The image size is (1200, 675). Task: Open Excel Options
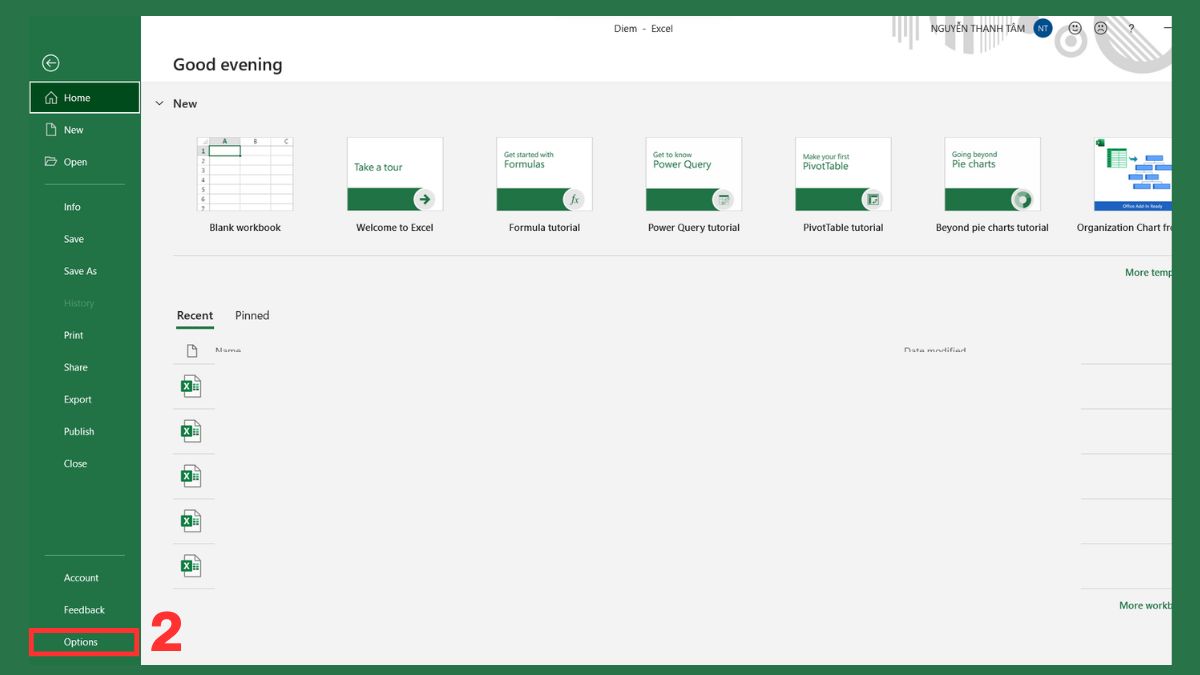click(x=81, y=642)
